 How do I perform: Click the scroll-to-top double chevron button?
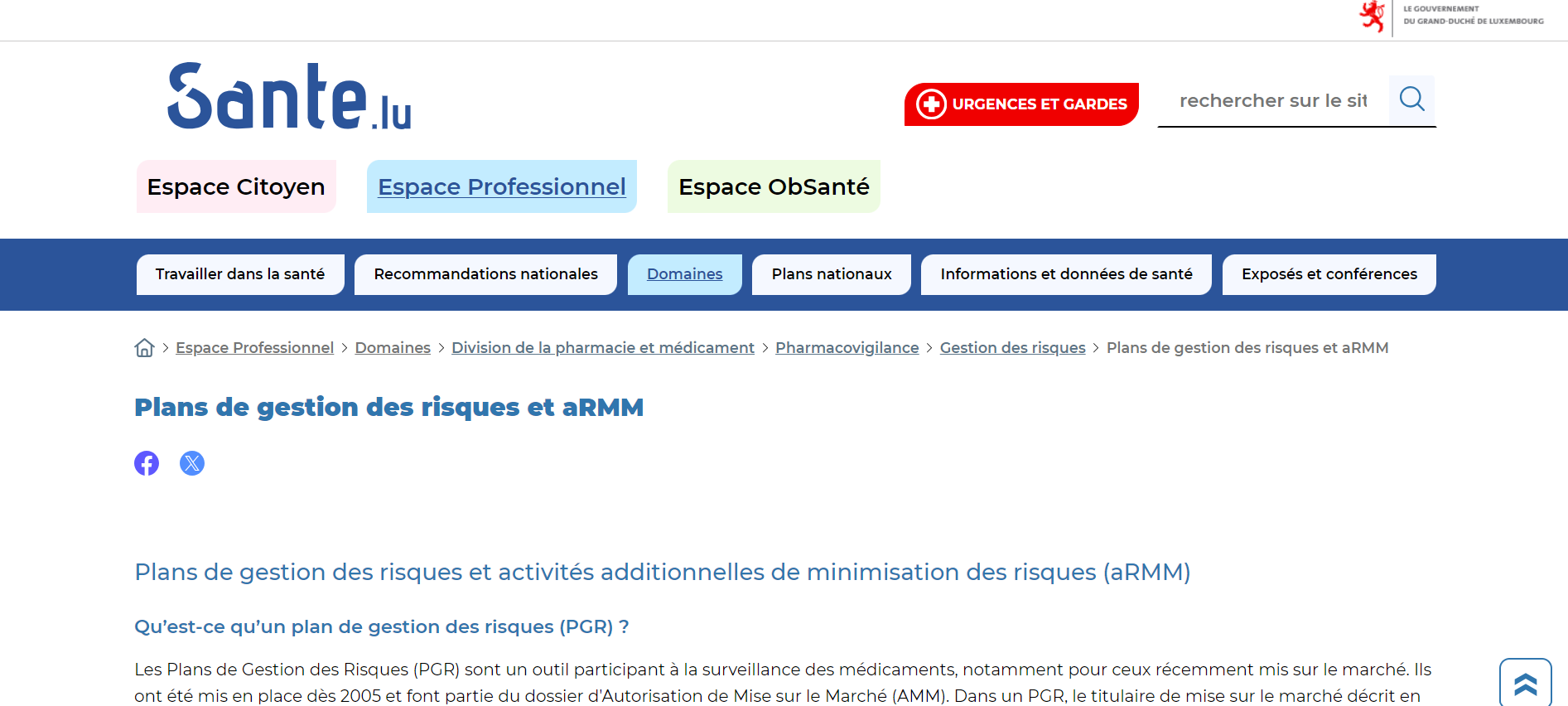[1525, 684]
